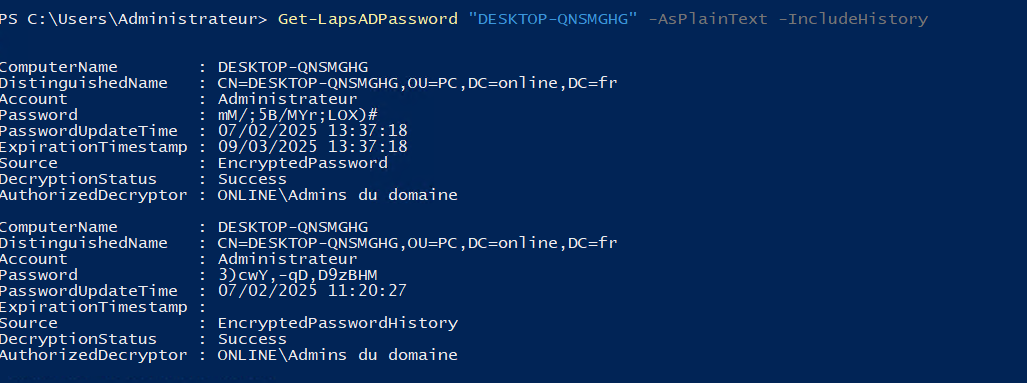Click the ComputerName value in the first record
1027x383 pixels.
(x=293, y=67)
